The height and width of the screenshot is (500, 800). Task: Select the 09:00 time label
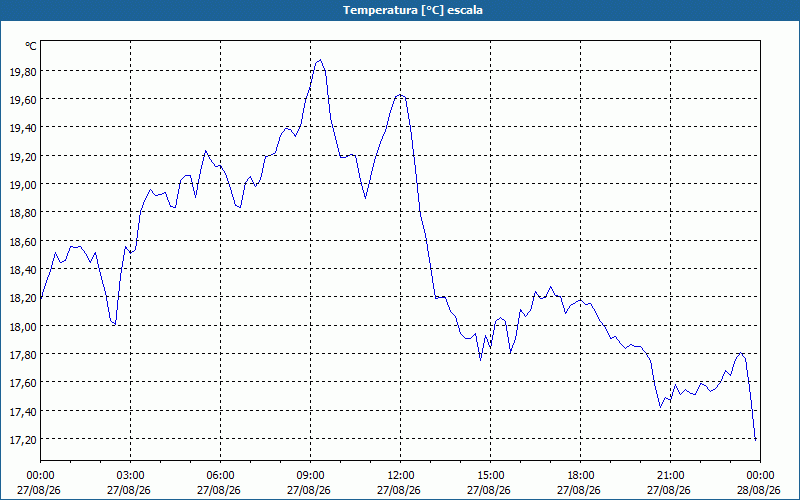pyautogui.click(x=310, y=476)
